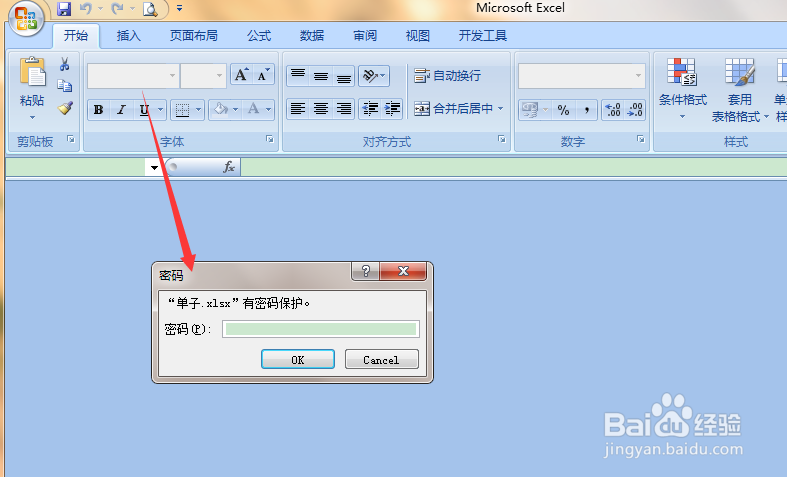Open the Customize Quick Access Toolbar arrow

(179, 9)
